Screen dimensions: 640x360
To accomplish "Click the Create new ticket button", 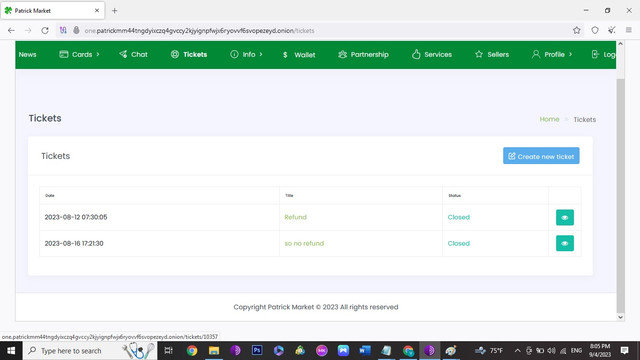I will click(x=541, y=156).
